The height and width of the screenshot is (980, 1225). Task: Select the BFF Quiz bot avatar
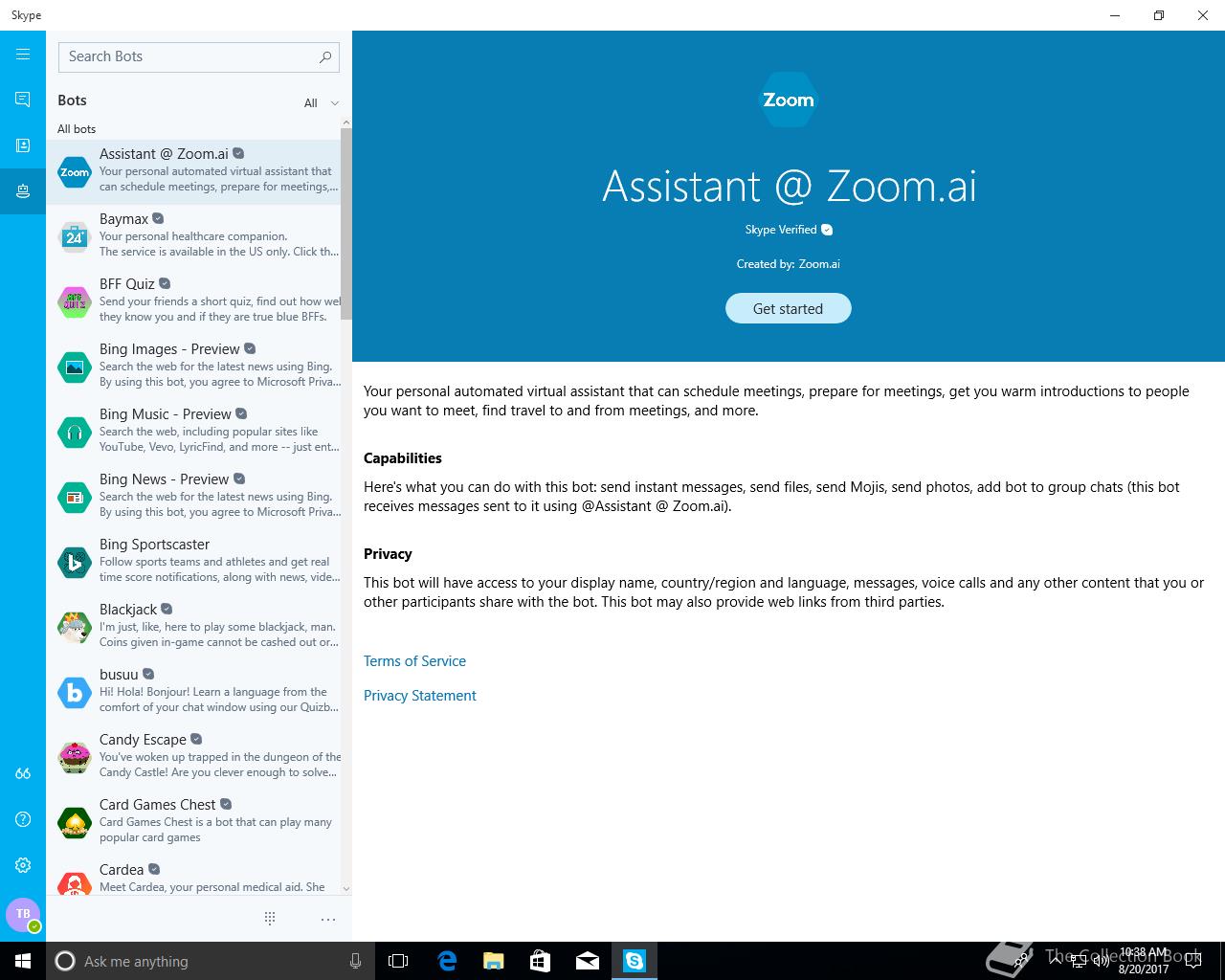coord(75,302)
